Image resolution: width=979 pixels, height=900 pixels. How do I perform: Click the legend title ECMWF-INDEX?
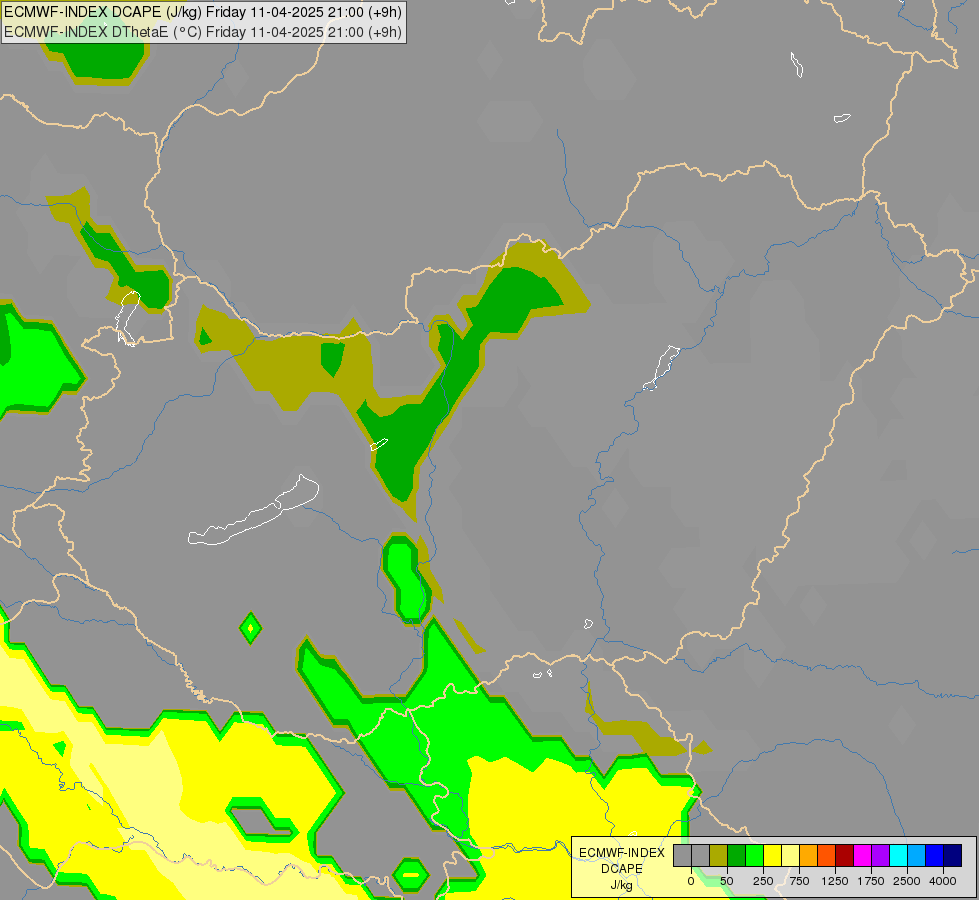point(622,853)
